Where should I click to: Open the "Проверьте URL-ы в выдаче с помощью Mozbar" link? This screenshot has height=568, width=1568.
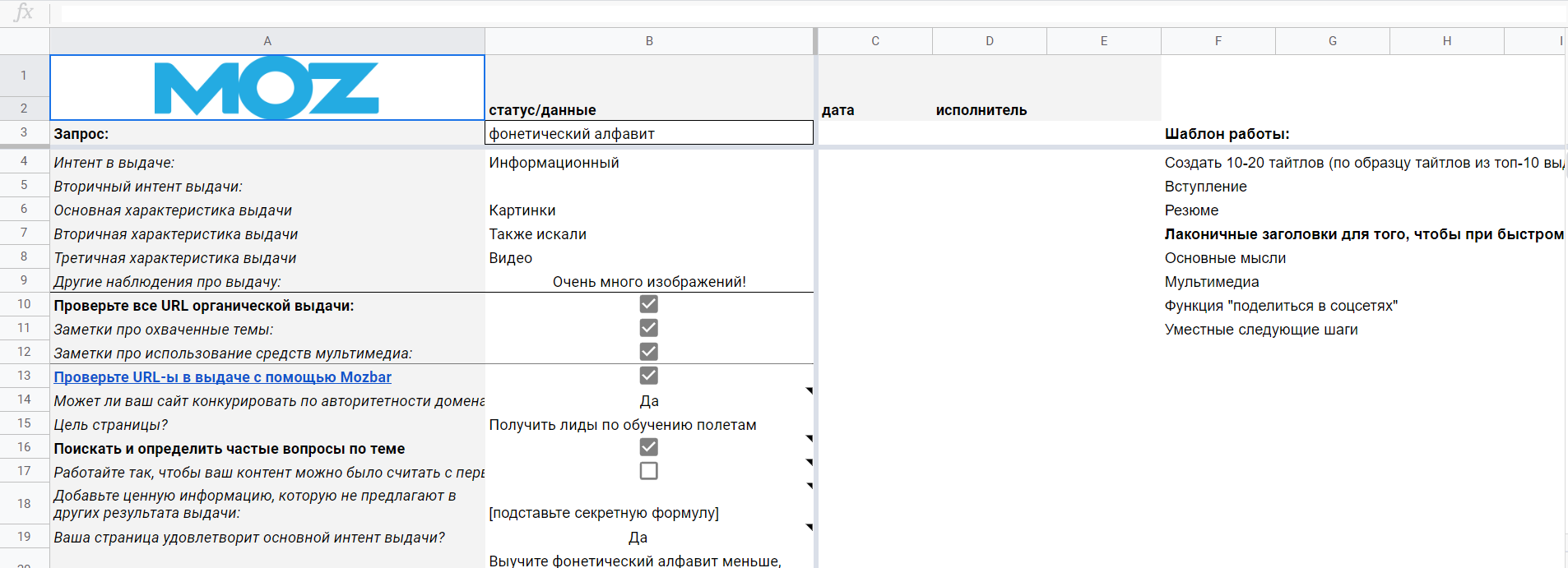222,377
